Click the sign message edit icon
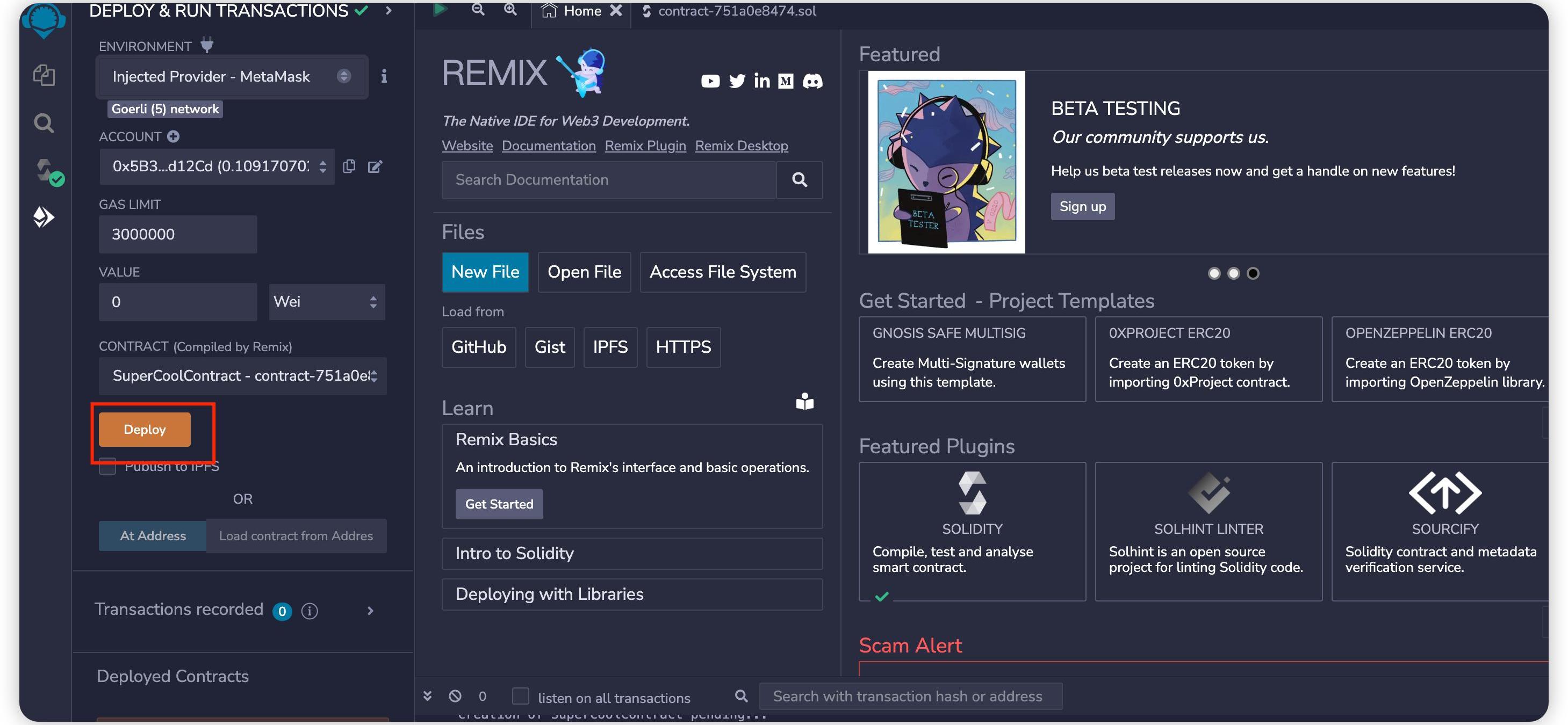 [375, 166]
